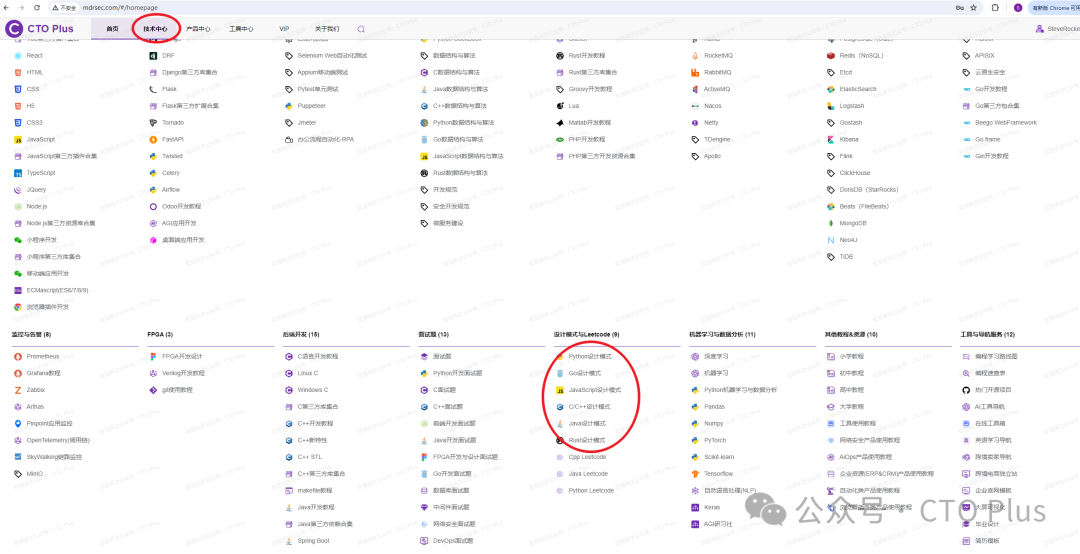Click the ElasticSearch icon
Viewport: 1080px width, 554px height.
(x=831, y=89)
